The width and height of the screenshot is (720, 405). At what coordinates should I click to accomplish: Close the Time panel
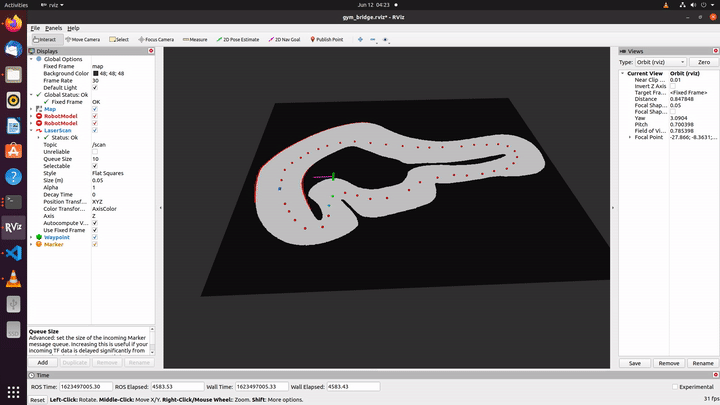coord(715,375)
